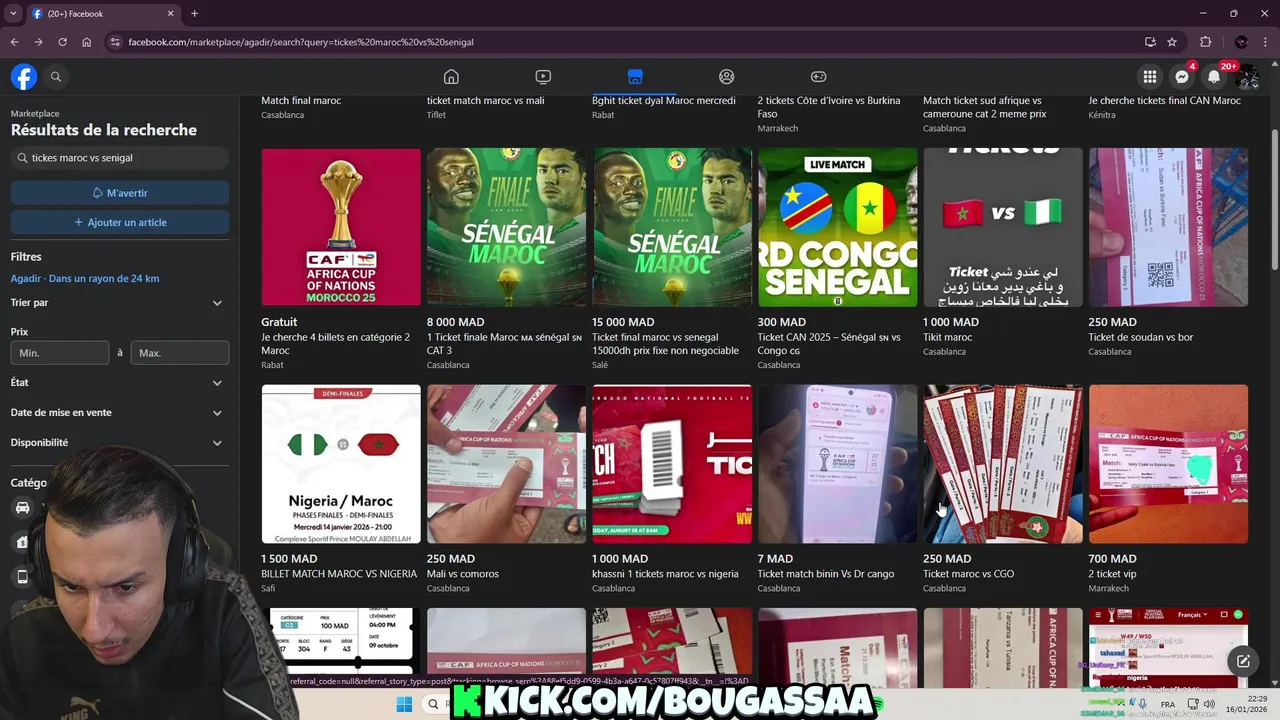Screen dimensions: 1280x720
Task: Open the Ticket maroc vs CGO listing image
Action: tap(1003, 464)
